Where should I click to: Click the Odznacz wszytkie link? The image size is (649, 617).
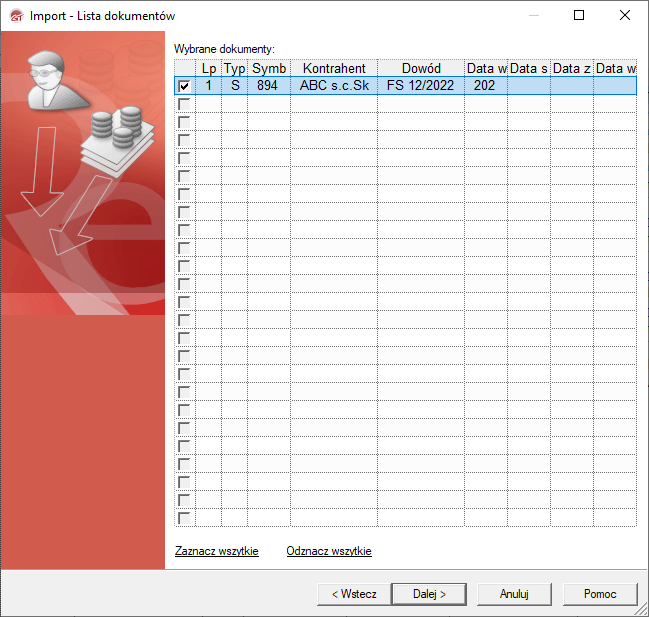[329, 551]
